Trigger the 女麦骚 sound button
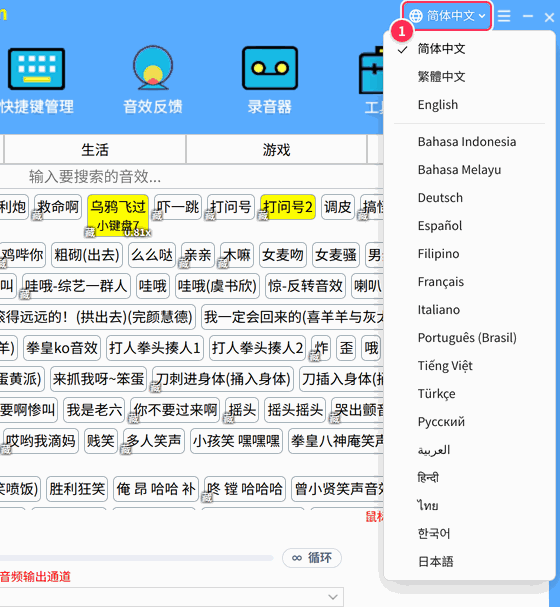 (336, 255)
